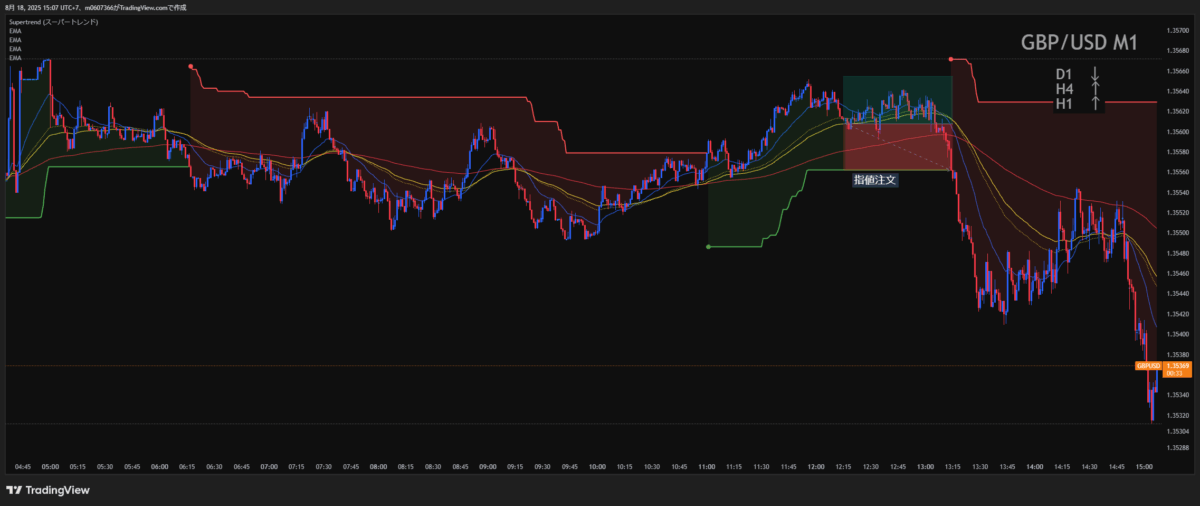Select the last EMA legend entry
Screen dimensions: 1200x506
(x=15, y=58)
